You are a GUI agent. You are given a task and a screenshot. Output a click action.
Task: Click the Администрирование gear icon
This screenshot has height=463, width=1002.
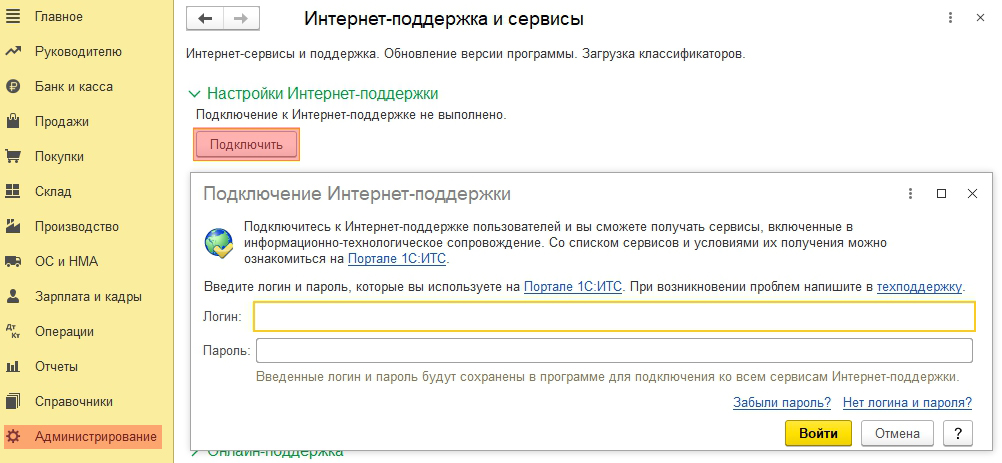coord(13,437)
